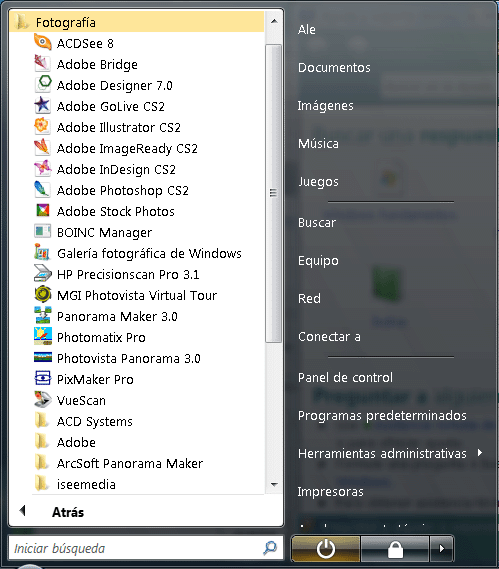The width and height of the screenshot is (499, 569).
Task: Expand Herramientas administrativas submenu arrow
Action: [480, 453]
